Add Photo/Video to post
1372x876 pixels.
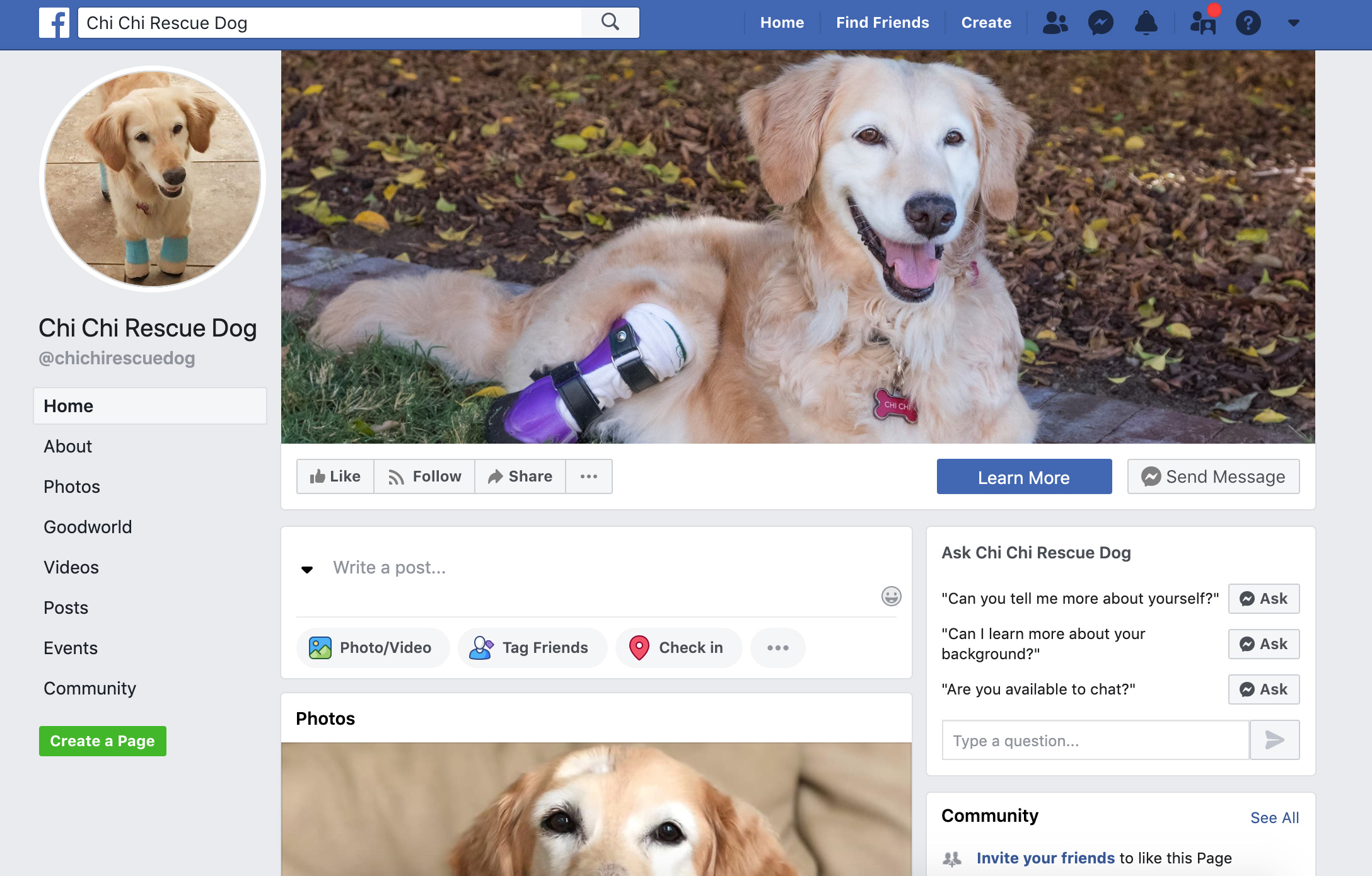pos(373,648)
